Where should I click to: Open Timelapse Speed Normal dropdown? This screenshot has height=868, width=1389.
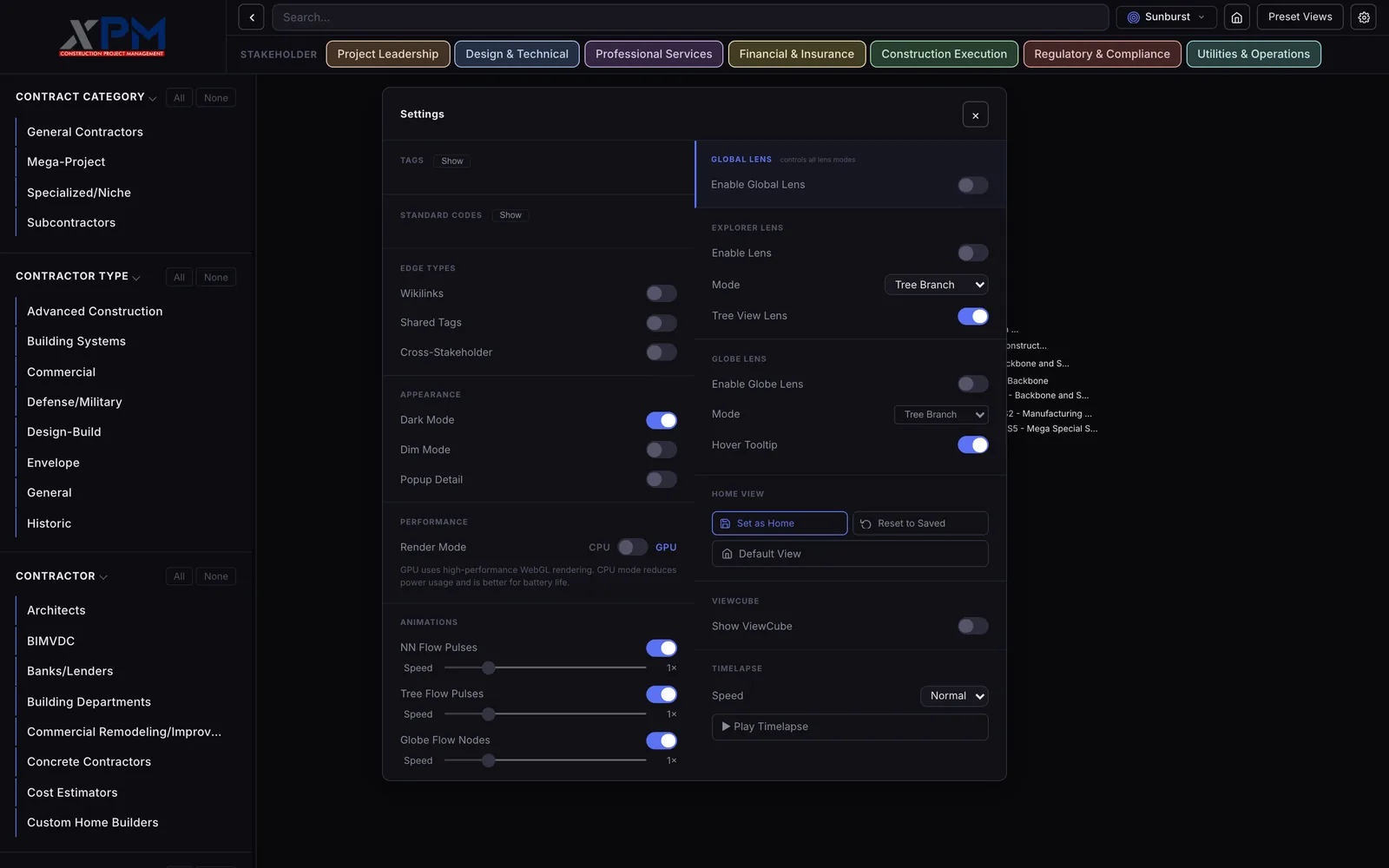[954, 696]
